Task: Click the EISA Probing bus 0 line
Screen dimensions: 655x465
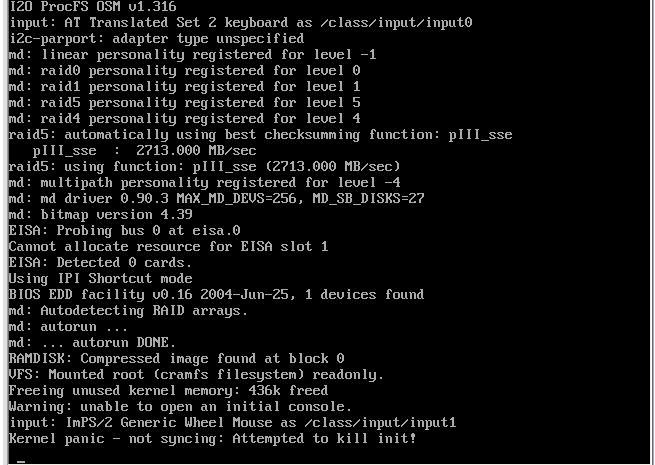Action: 124,231
